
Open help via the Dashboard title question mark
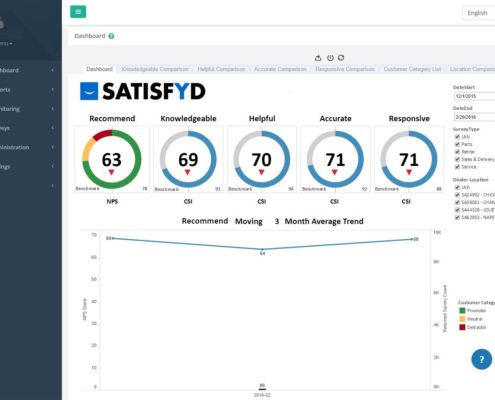coord(111,36)
